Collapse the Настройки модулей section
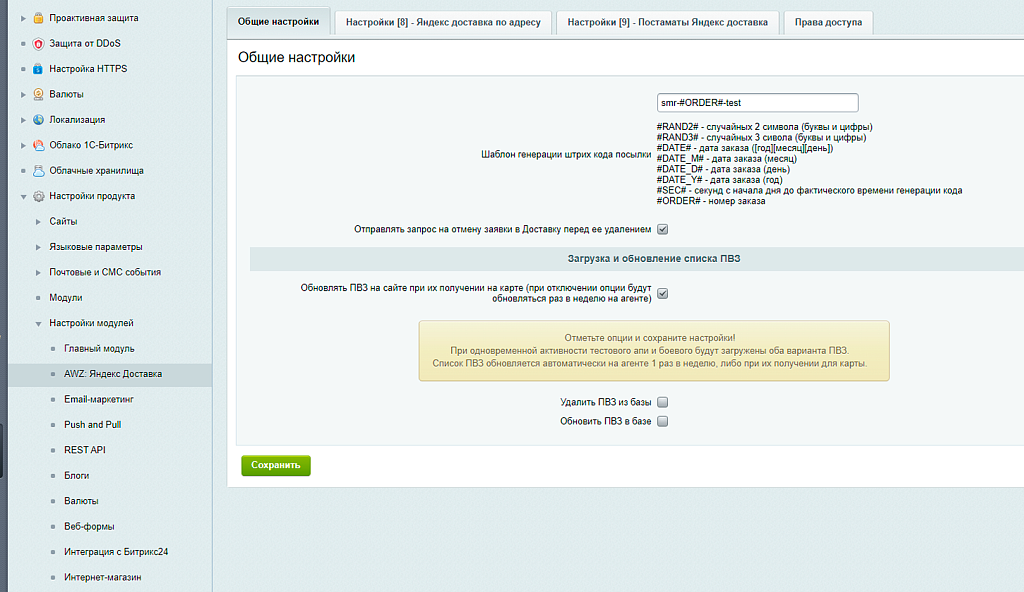Image resolution: width=1024 pixels, height=592 pixels. pos(38,323)
